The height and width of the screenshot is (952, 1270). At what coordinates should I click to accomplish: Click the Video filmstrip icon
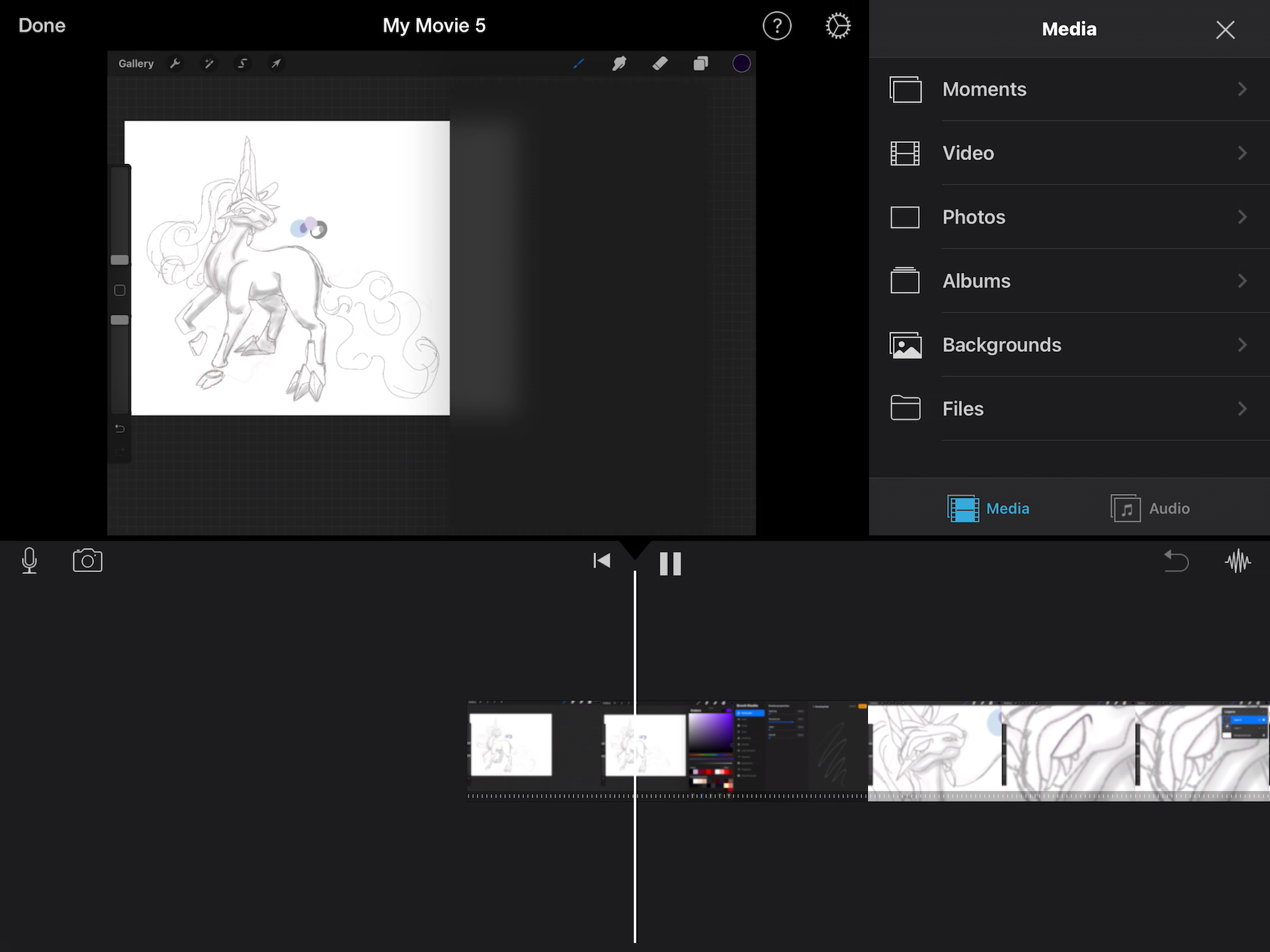coord(905,153)
